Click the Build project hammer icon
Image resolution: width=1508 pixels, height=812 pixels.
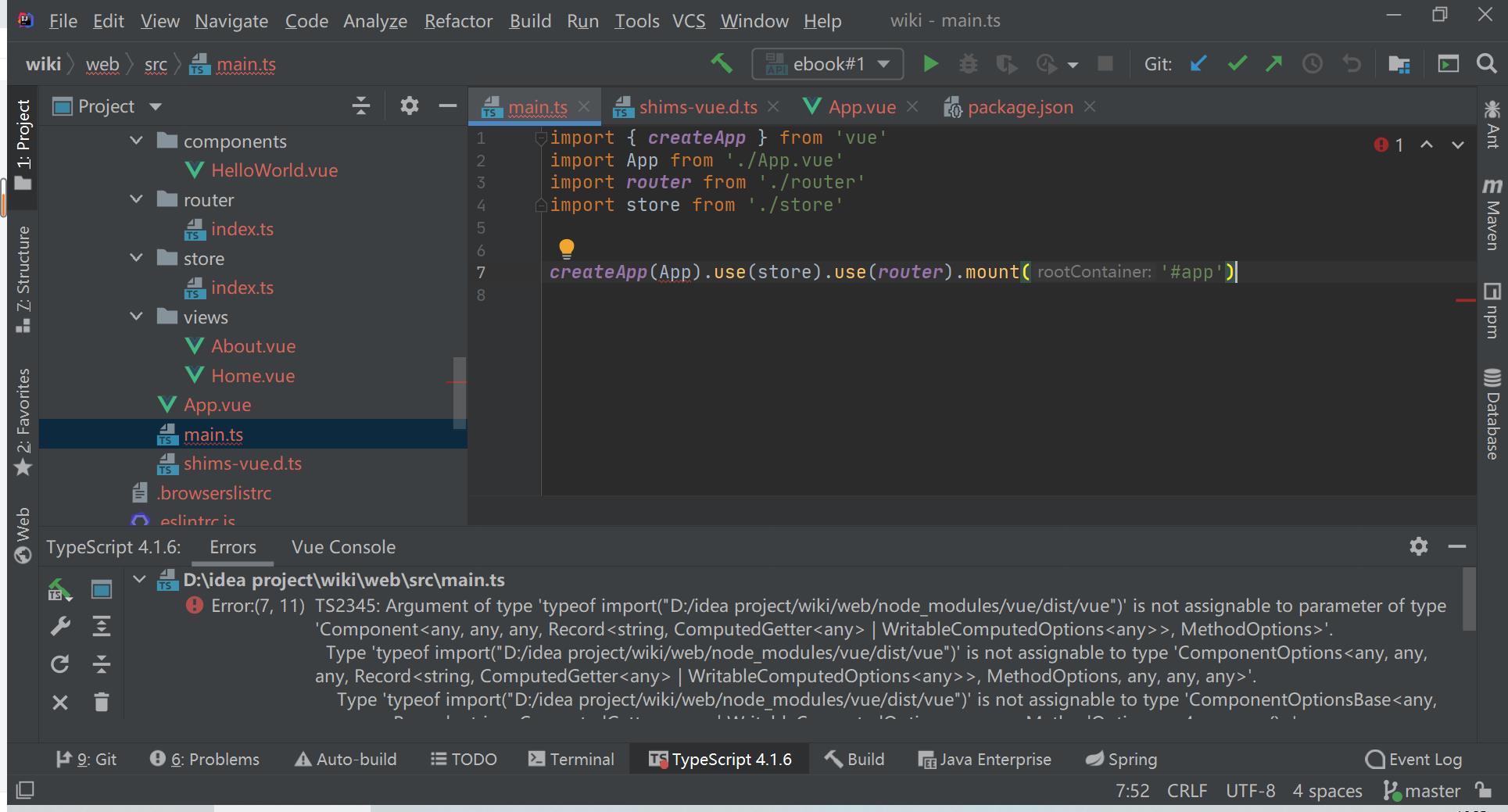pos(721,63)
